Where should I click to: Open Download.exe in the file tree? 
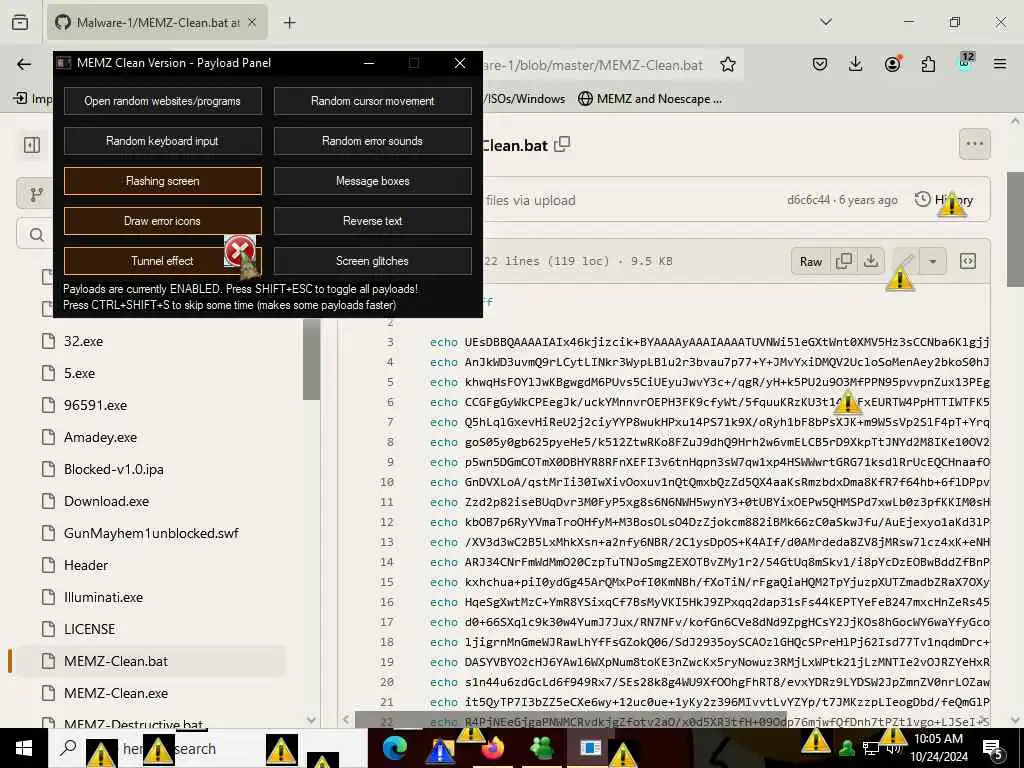pos(106,501)
